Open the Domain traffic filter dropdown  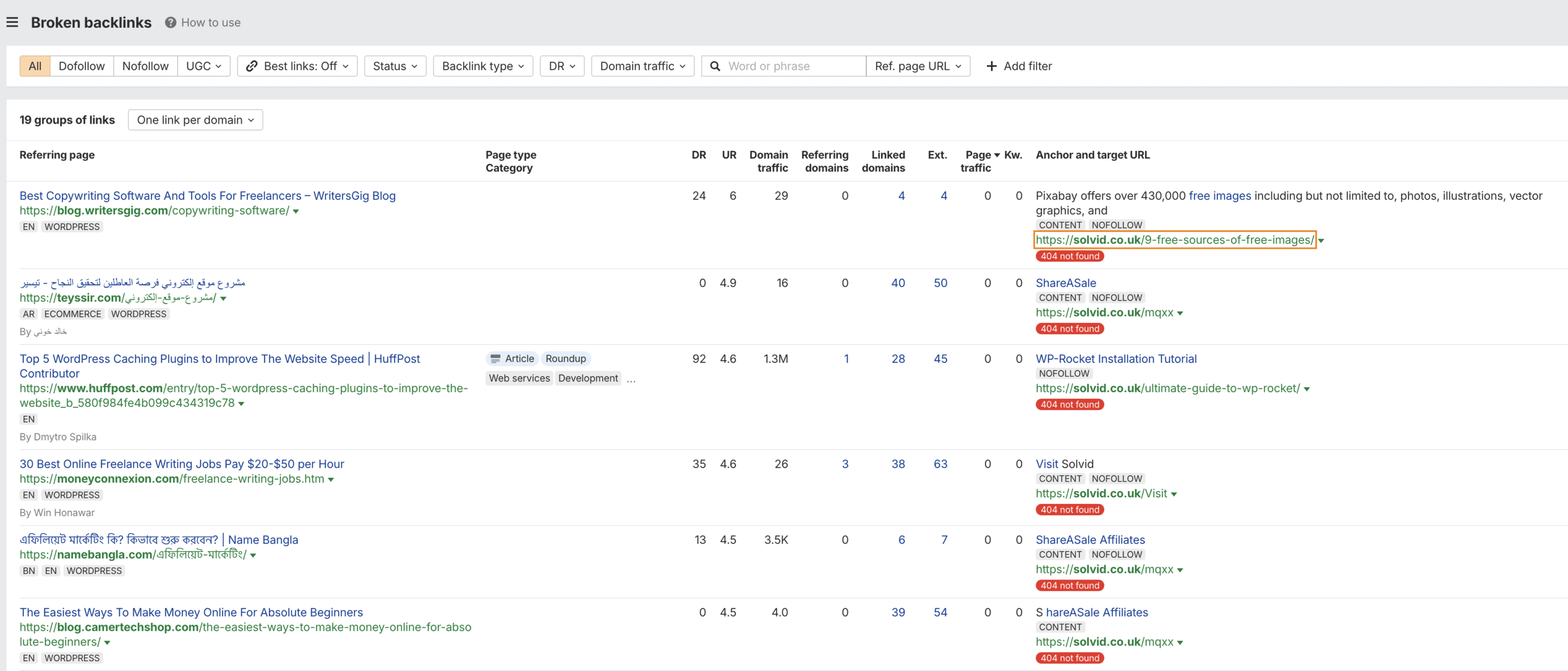[642, 66]
